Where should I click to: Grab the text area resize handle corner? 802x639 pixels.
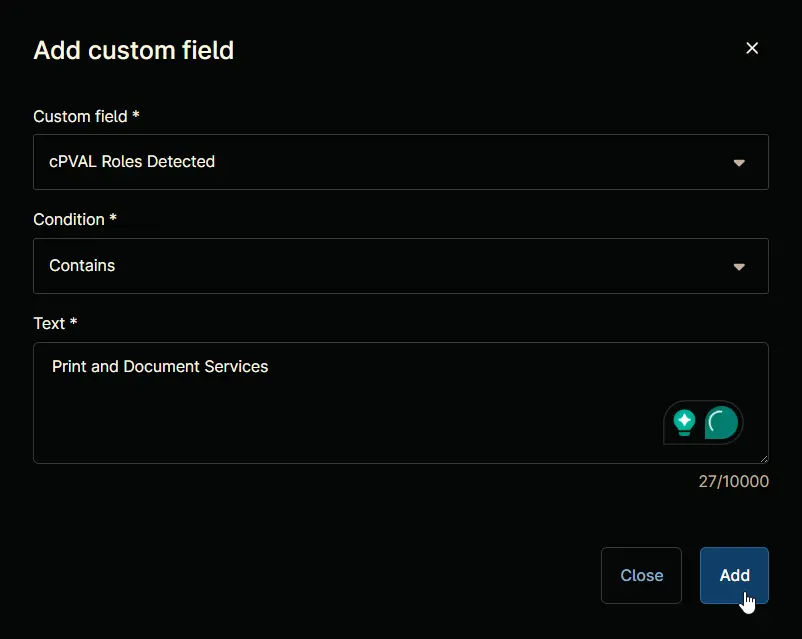pos(764,459)
